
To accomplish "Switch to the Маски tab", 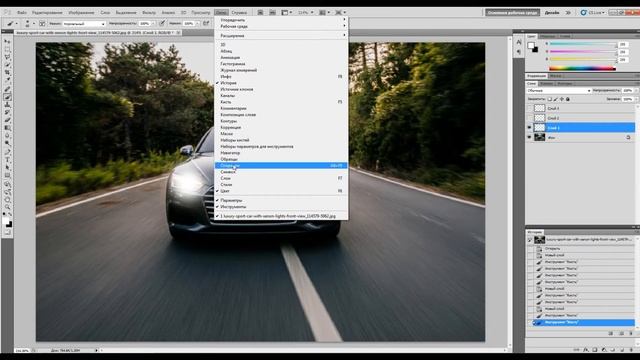I will click(x=556, y=76).
